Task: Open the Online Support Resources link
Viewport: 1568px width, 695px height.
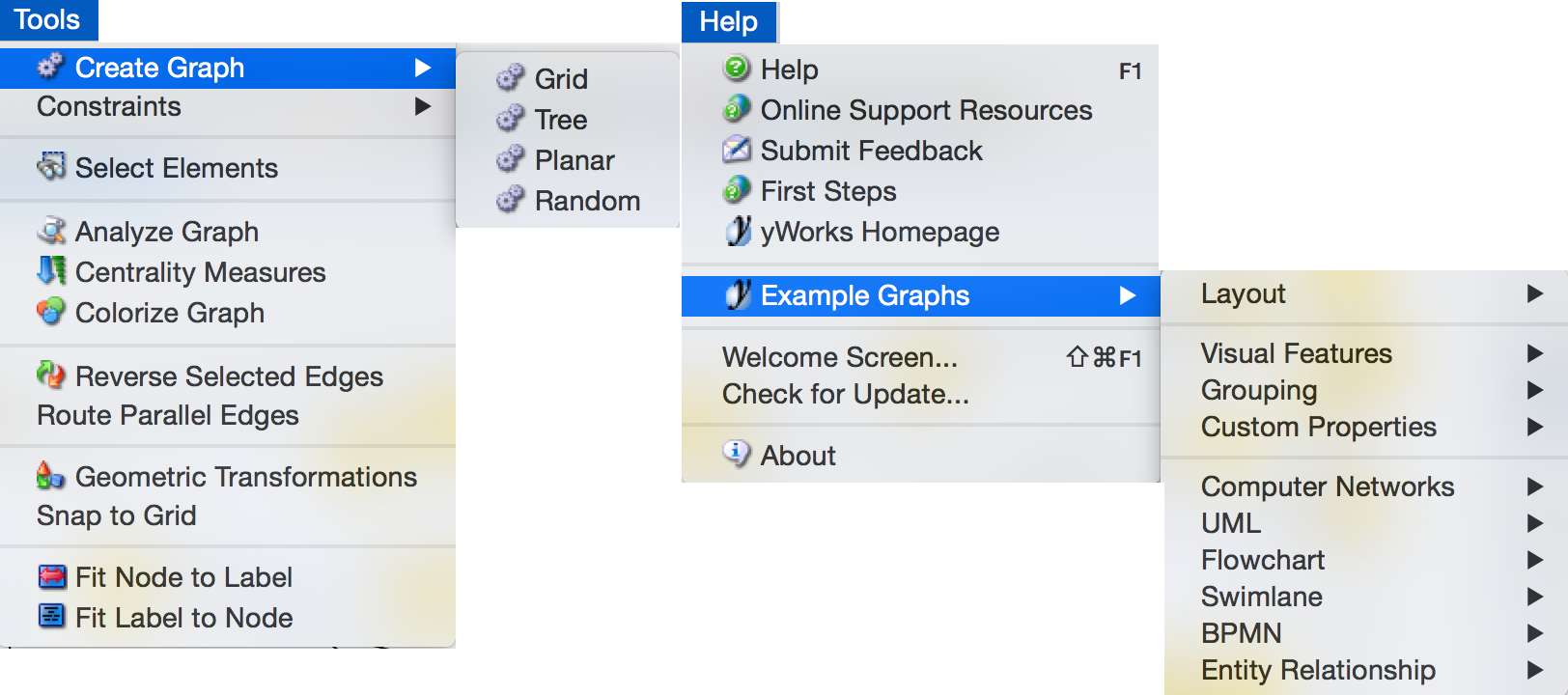Action: tap(926, 110)
